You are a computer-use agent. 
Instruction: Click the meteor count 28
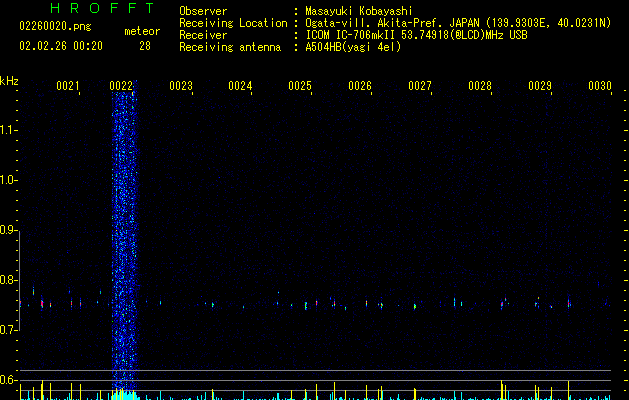click(145, 46)
